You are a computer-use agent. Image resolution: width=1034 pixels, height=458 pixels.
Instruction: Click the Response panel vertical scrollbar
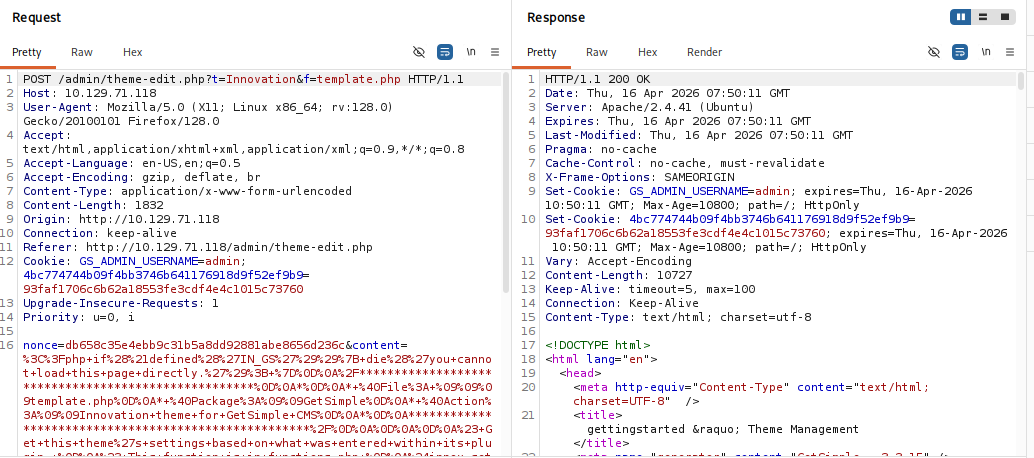[1021, 180]
